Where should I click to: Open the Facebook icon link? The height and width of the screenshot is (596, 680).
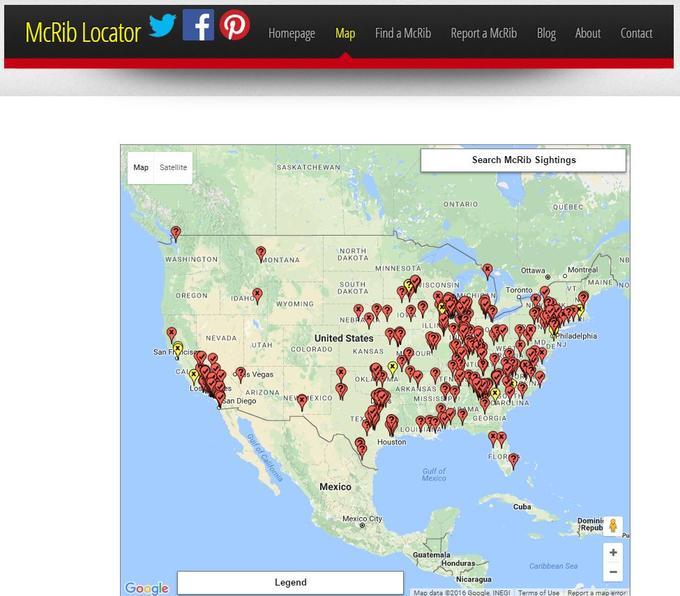pyautogui.click(x=198, y=25)
